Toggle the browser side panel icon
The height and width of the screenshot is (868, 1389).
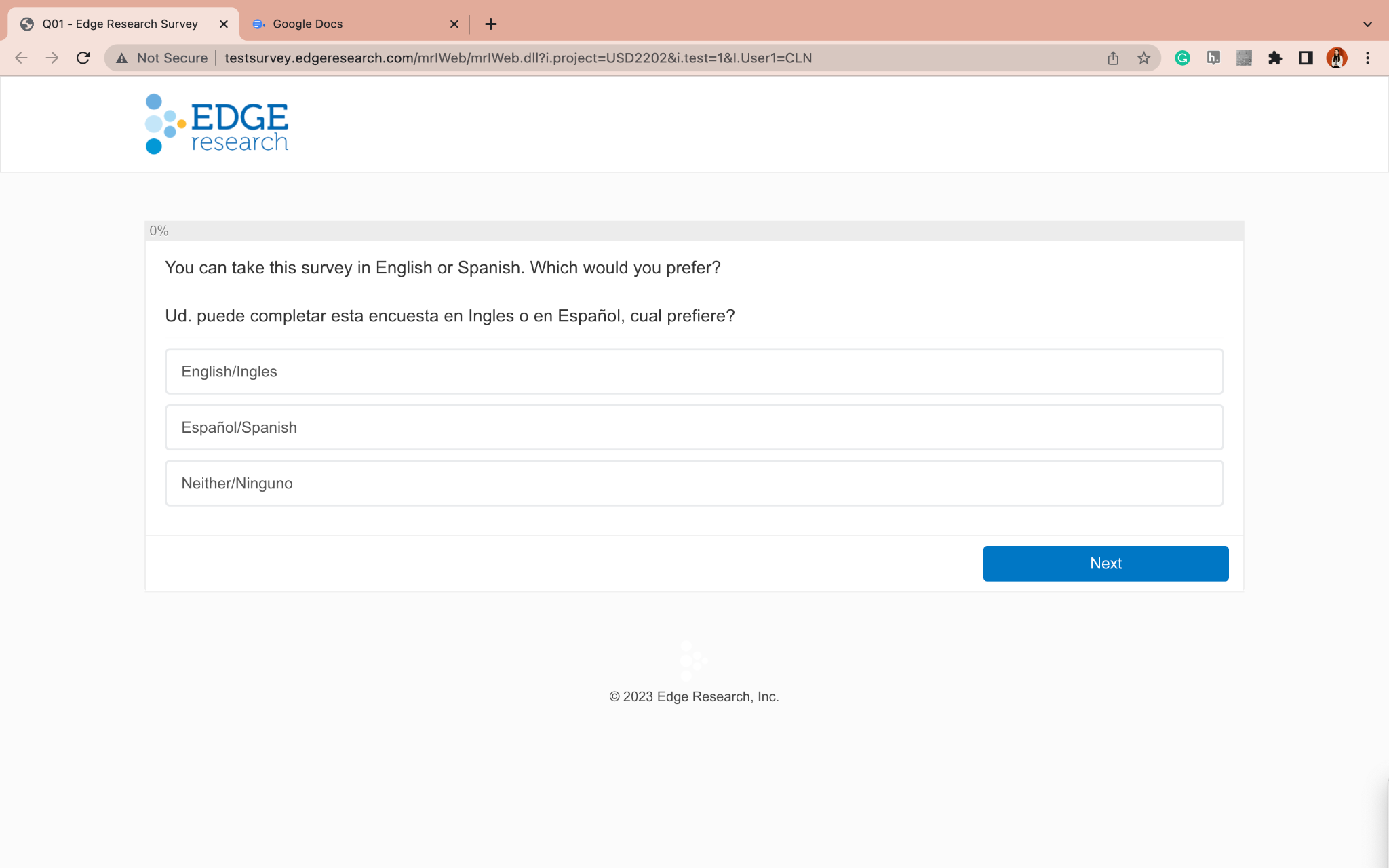[1306, 58]
